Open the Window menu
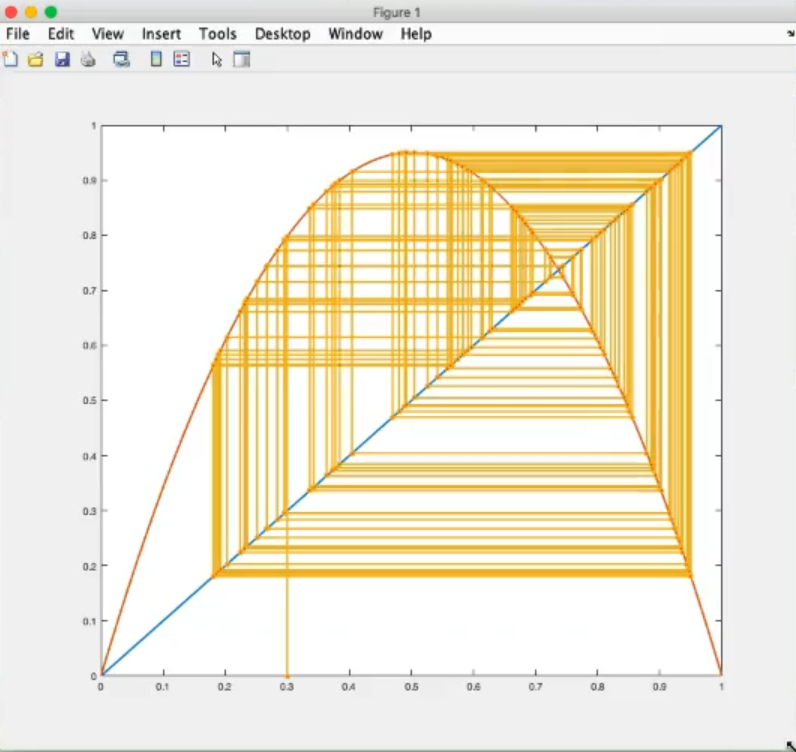This screenshot has height=752, width=796. point(355,34)
